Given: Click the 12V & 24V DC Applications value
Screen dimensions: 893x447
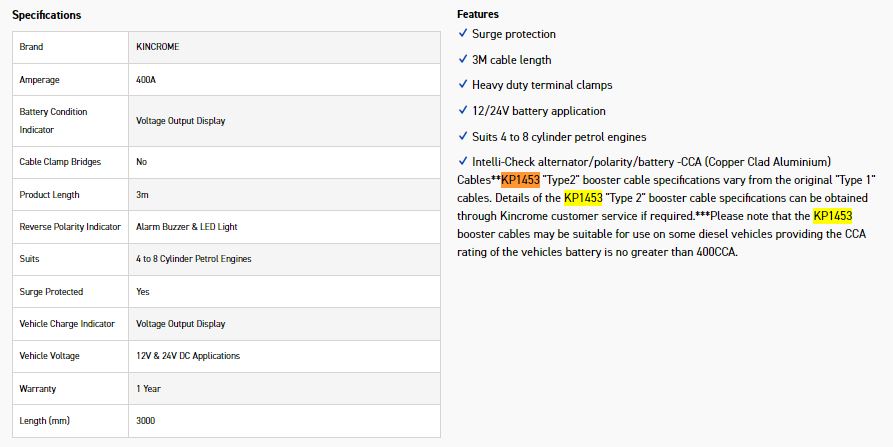Looking at the screenshot, I should [x=188, y=356].
